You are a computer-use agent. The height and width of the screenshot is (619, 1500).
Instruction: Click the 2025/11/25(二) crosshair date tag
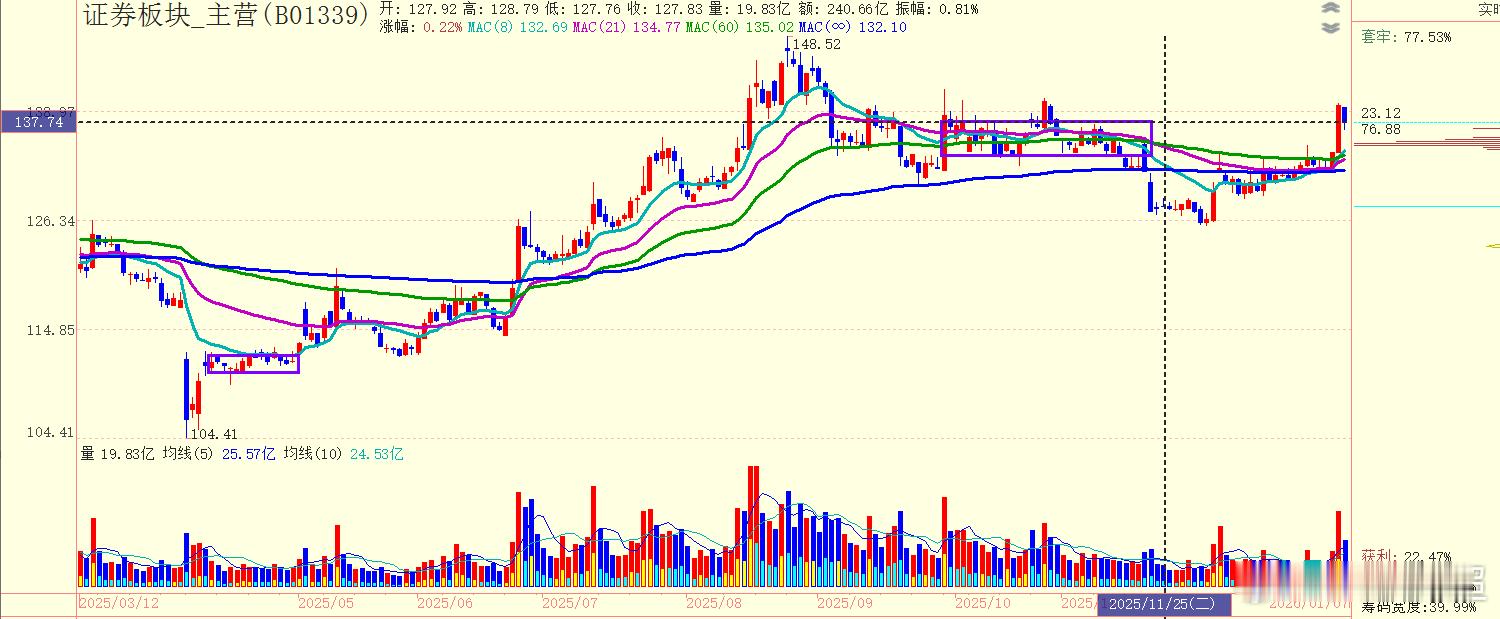tap(1165, 604)
